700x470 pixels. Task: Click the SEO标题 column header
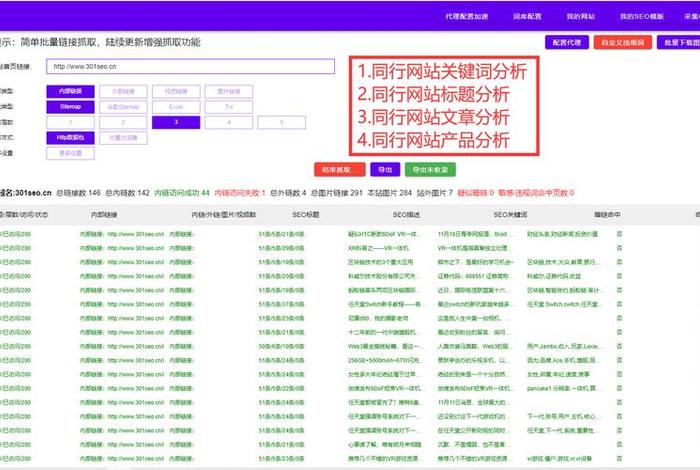click(x=306, y=215)
